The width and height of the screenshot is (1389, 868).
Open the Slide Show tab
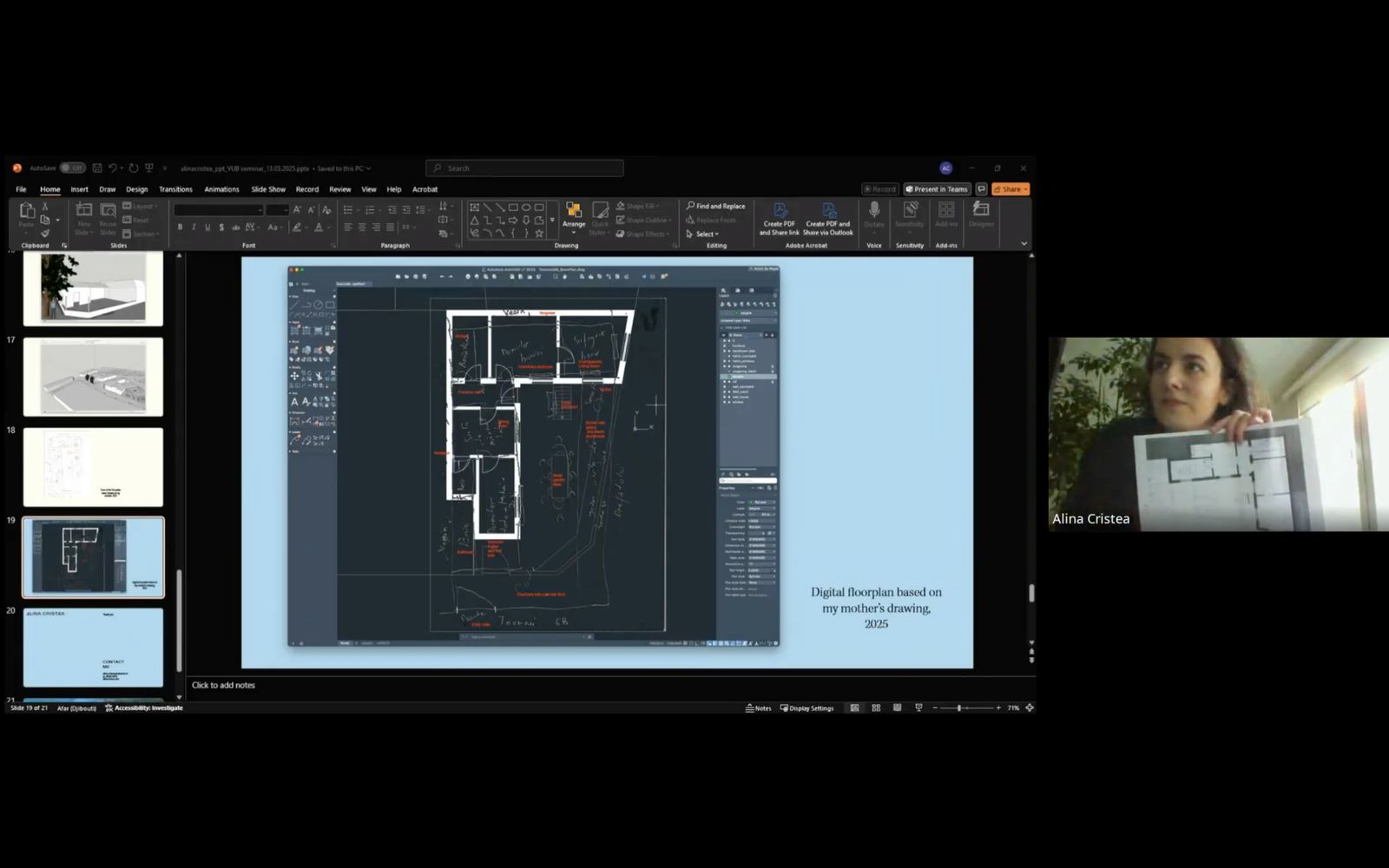pyautogui.click(x=268, y=189)
